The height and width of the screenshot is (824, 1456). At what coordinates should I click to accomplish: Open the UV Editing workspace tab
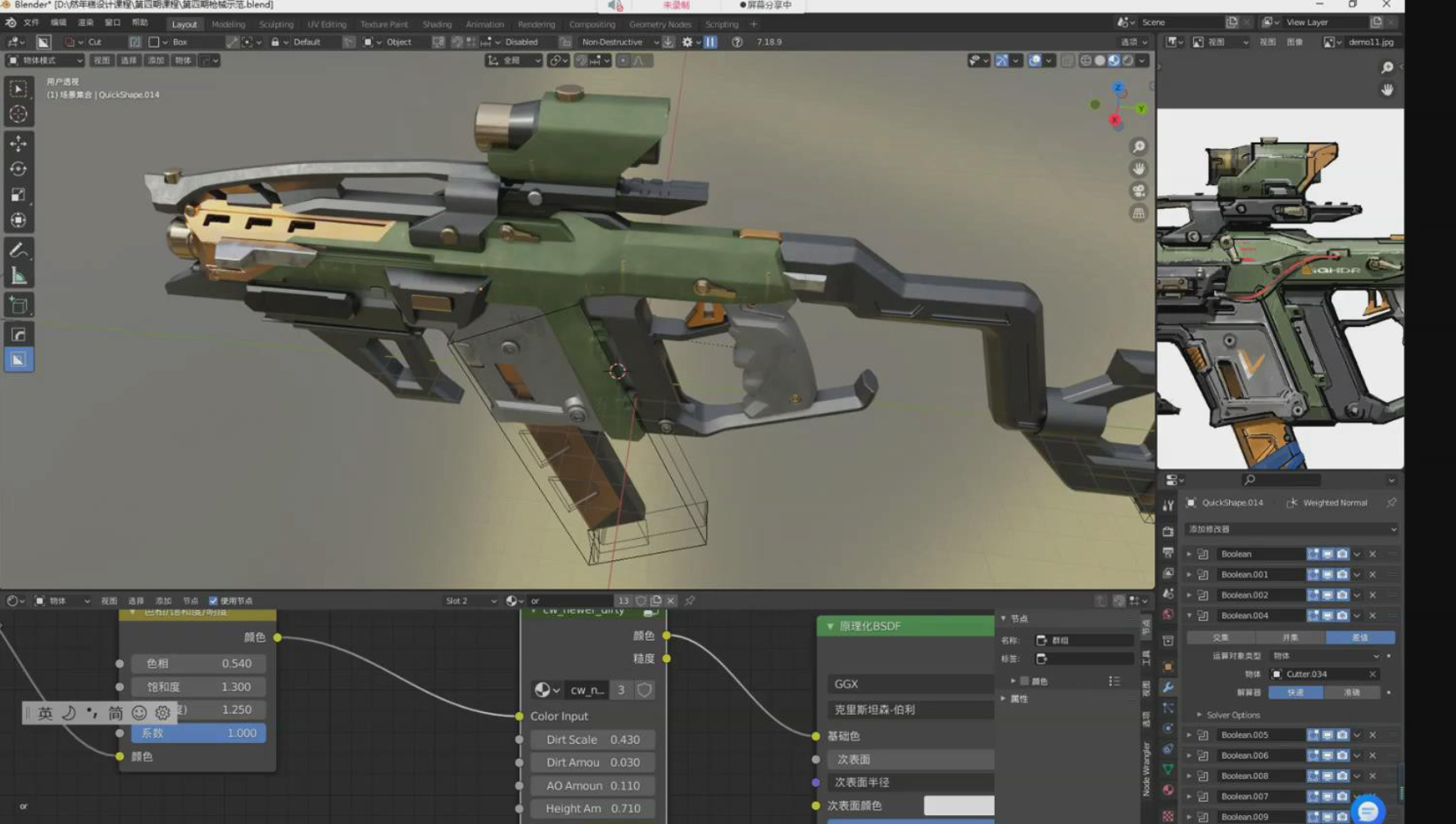[326, 24]
